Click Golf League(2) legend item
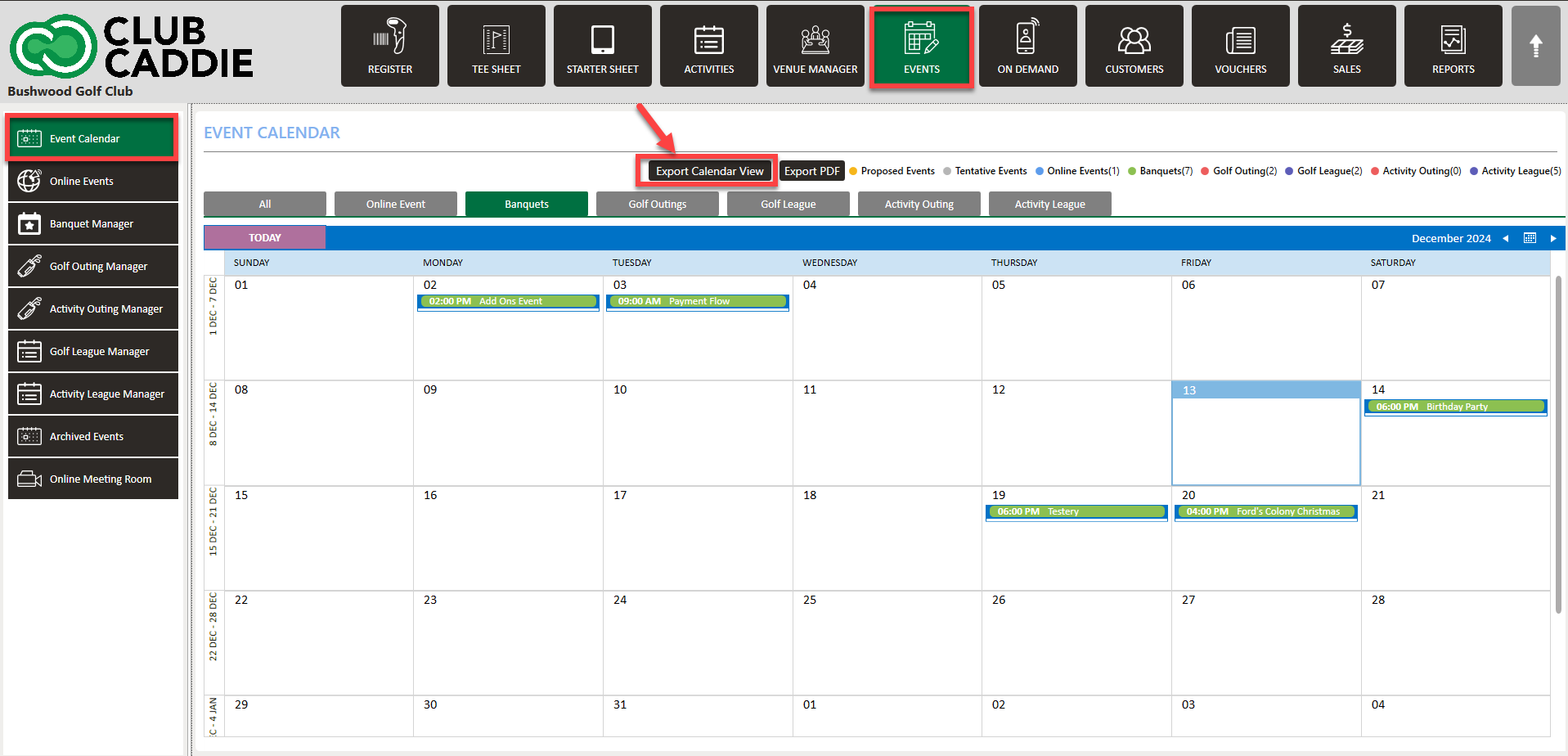This screenshot has width=1568, height=756. pyautogui.click(x=1324, y=171)
